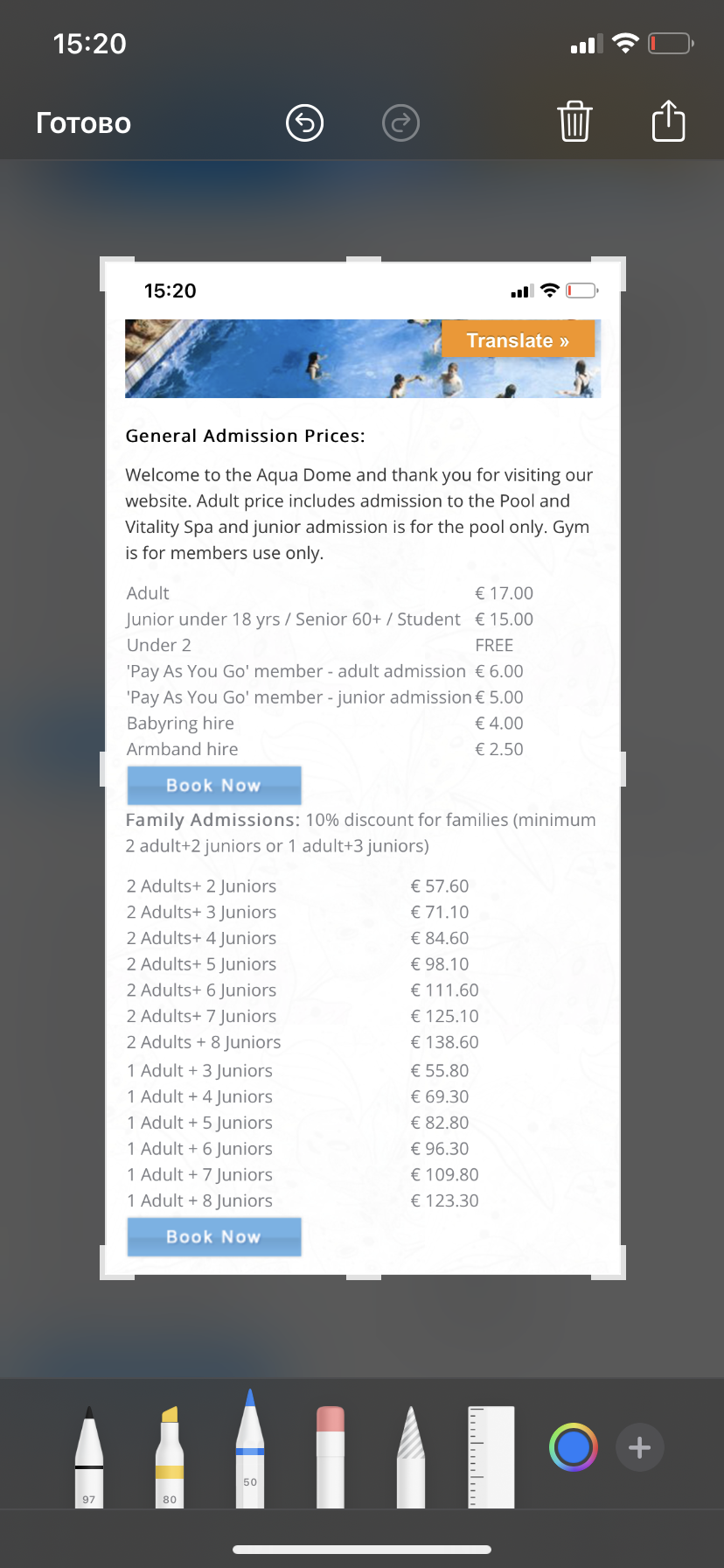The image size is (724, 1568).
Task: Open the share sheet icon
Action: click(x=668, y=121)
